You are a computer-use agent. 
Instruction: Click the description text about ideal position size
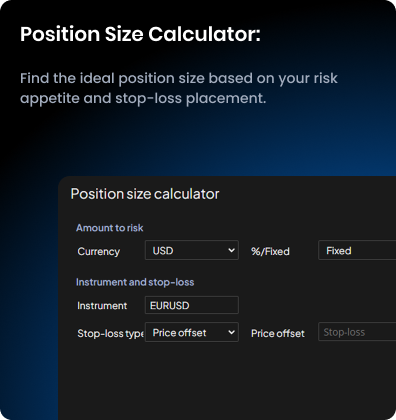(x=179, y=88)
